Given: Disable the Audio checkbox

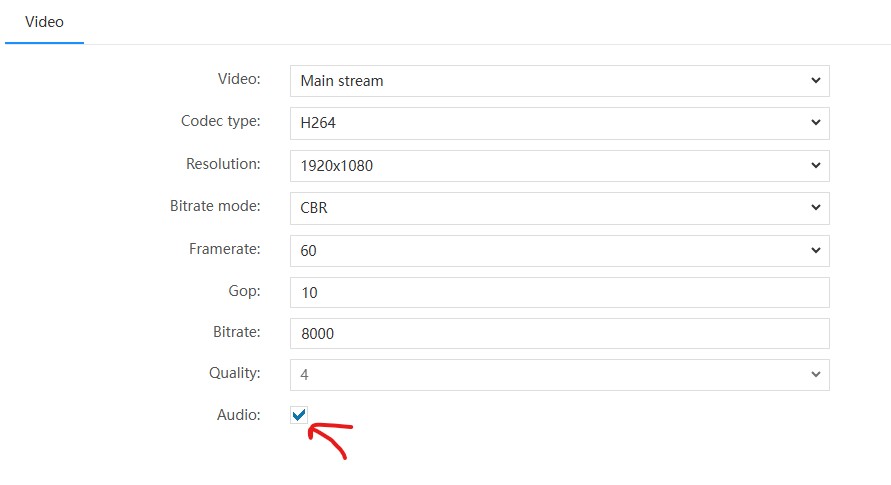Looking at the screenshot, I should [299, 415].
